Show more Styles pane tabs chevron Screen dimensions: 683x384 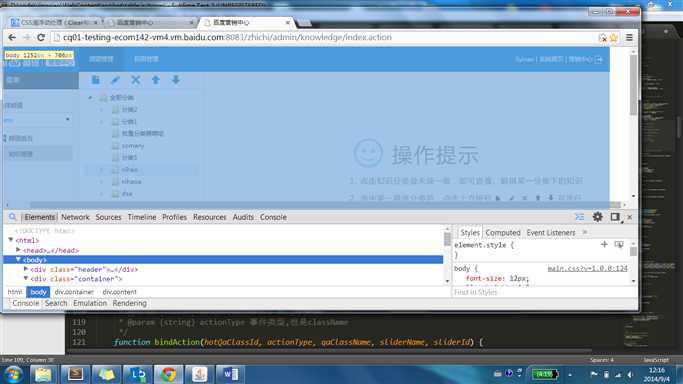pyautogui.click(x=585, y=232)
